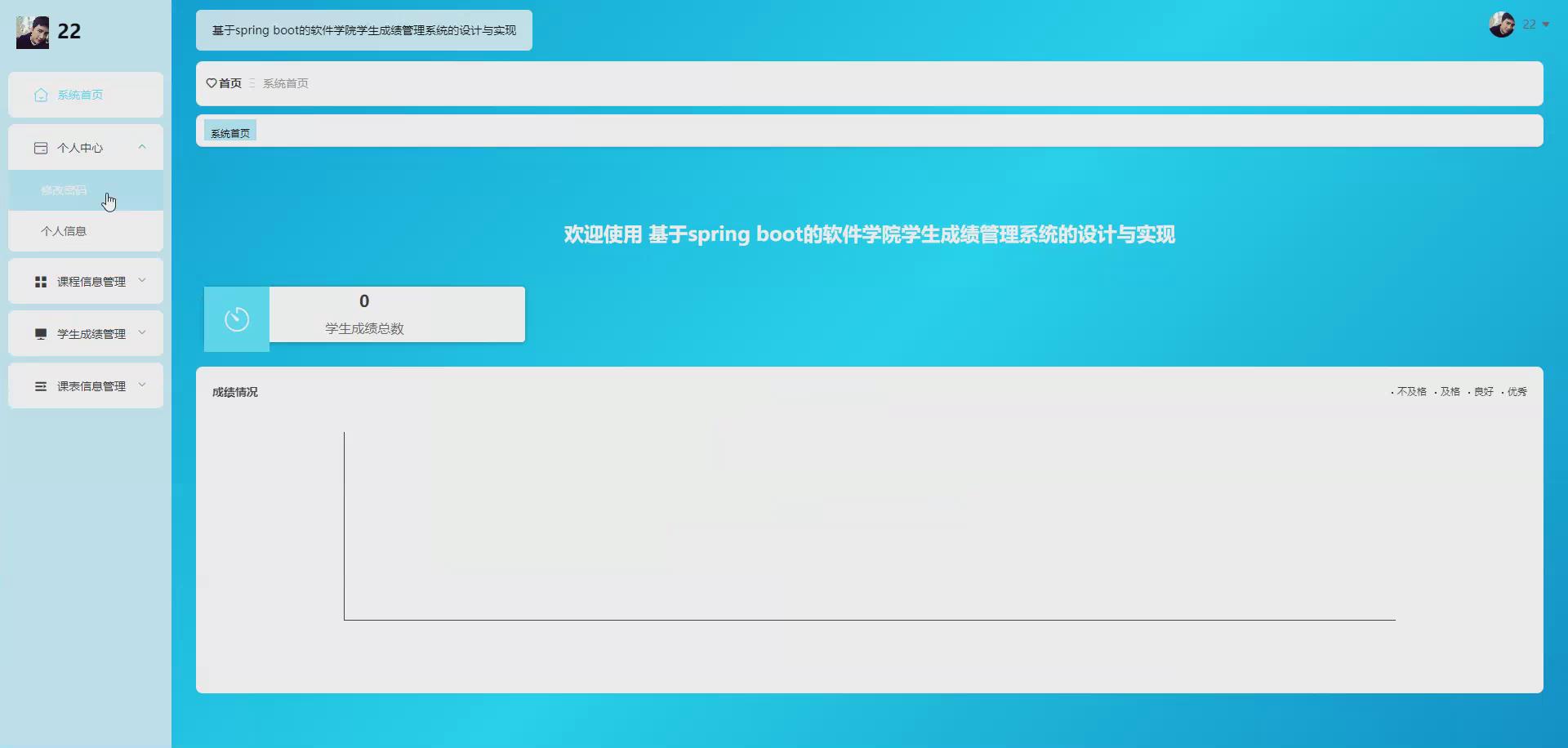Screen dimensions: 1568x748
Task: Select the list icon for 课表信息管理
Action: 41,385
